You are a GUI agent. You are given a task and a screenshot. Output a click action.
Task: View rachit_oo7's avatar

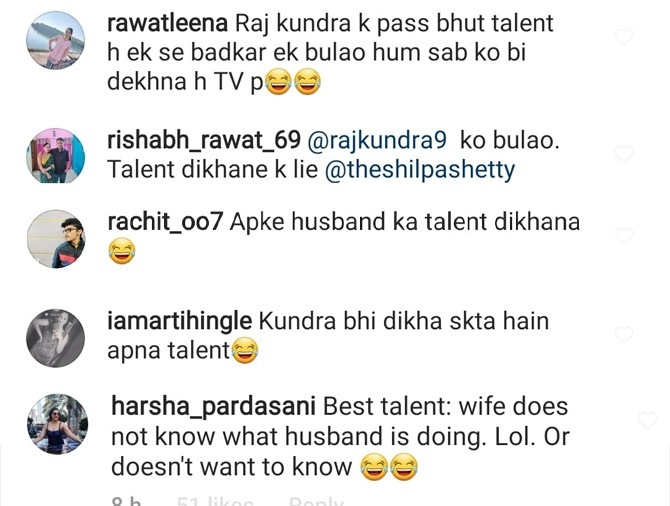tap(56, 239)
